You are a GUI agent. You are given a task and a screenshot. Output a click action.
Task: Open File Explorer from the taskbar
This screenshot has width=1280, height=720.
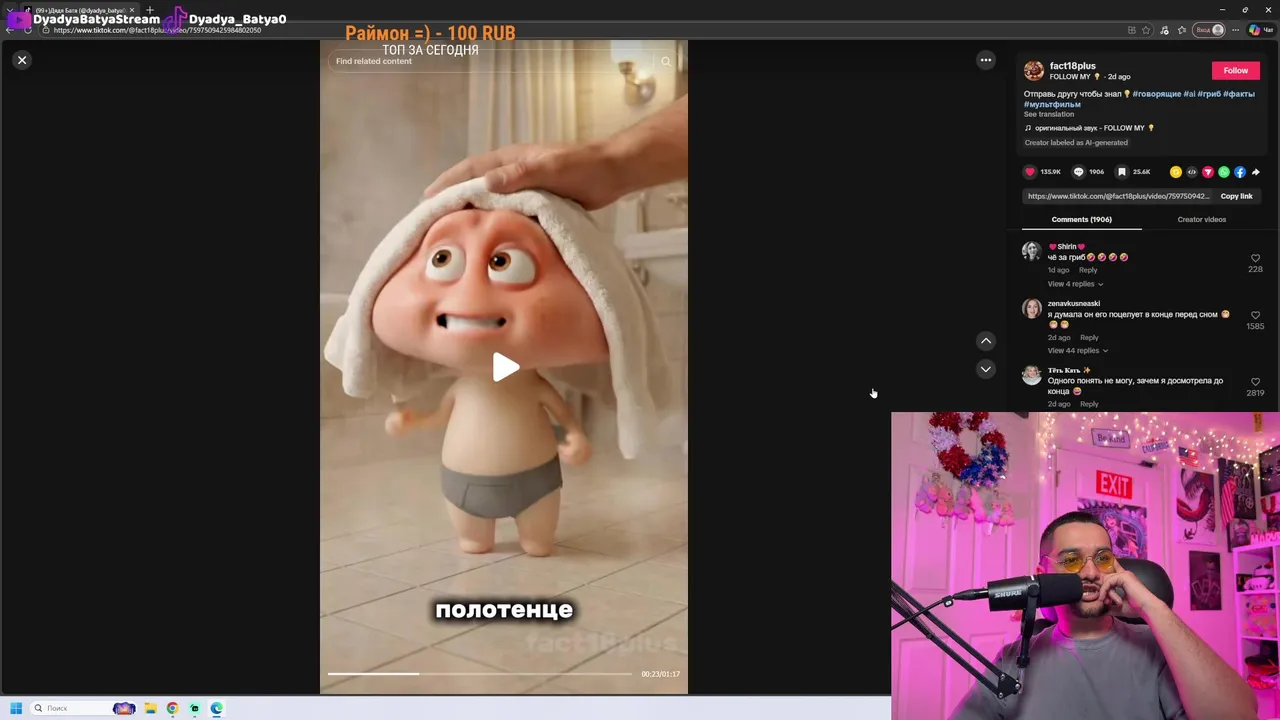pyautogui.click(x=151, y=708)
